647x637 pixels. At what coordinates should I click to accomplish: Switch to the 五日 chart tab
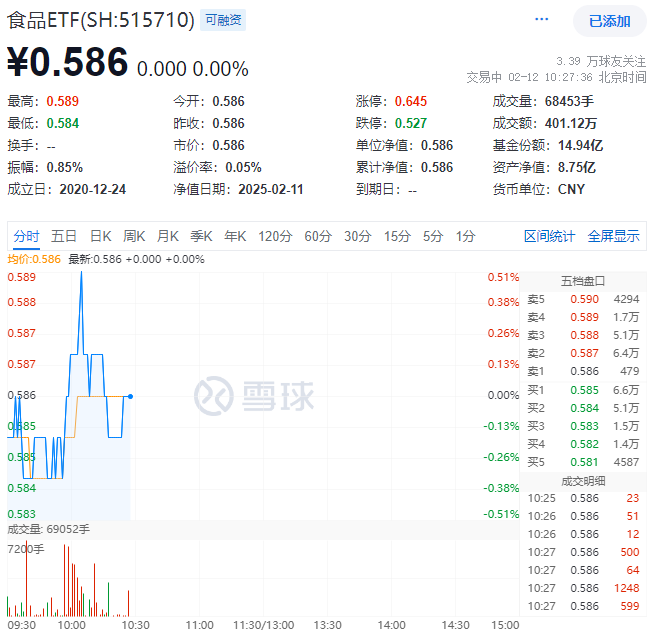(64, 236)
